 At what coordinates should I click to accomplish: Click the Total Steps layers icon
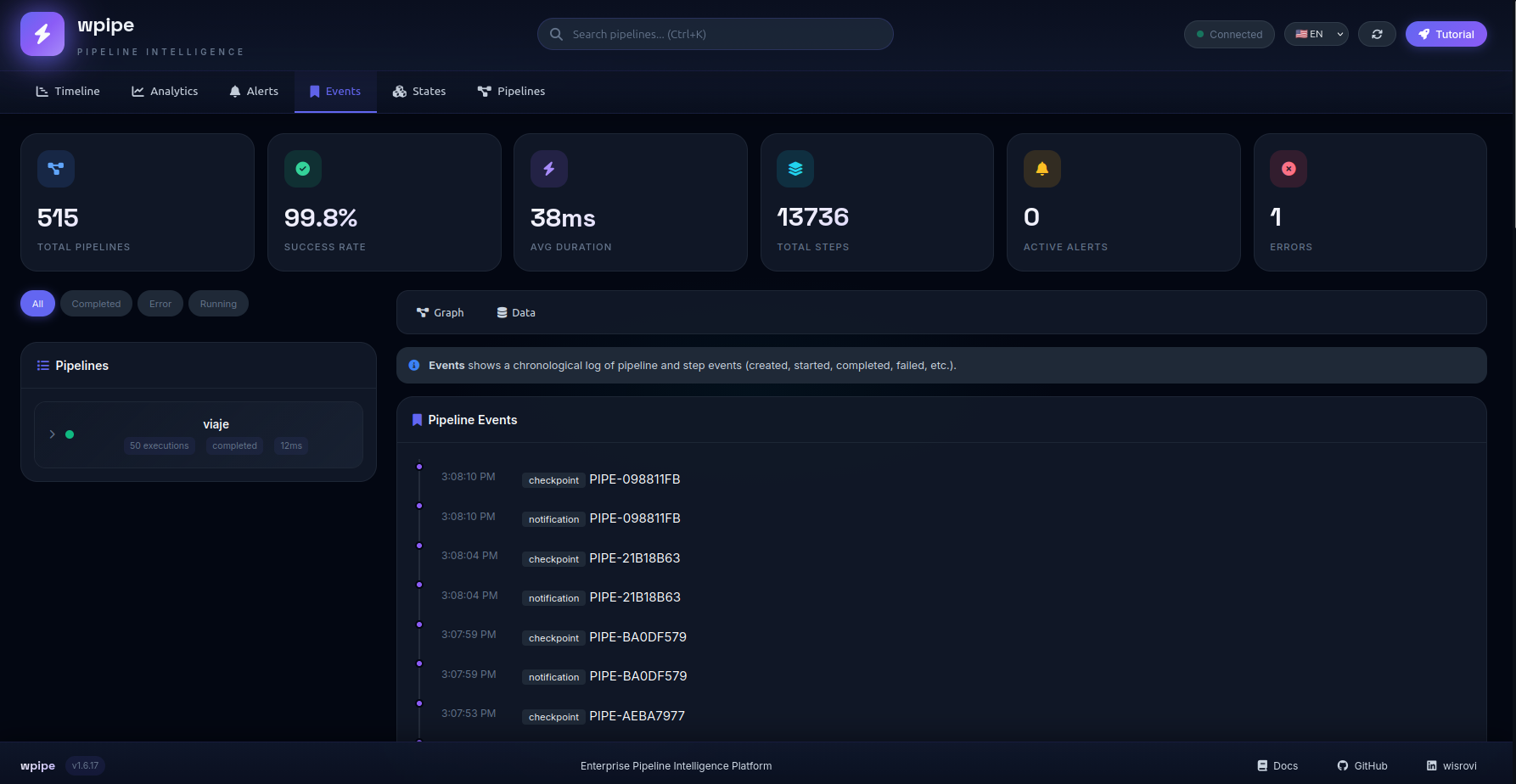(x=795, y=169)
